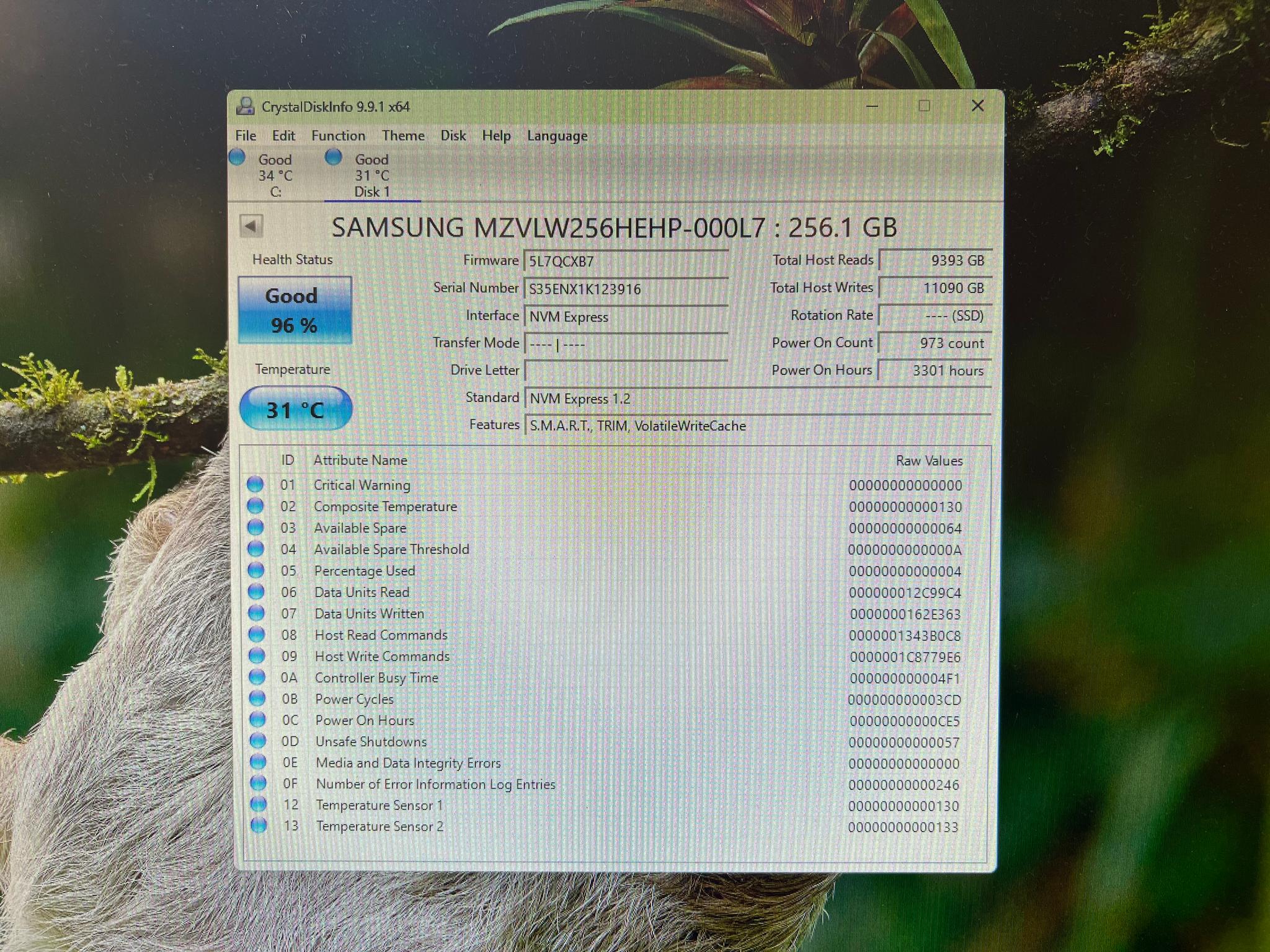Click status orb beside Number of Error Information Log Entries
1270x952 pixels.
pos(259,783)
